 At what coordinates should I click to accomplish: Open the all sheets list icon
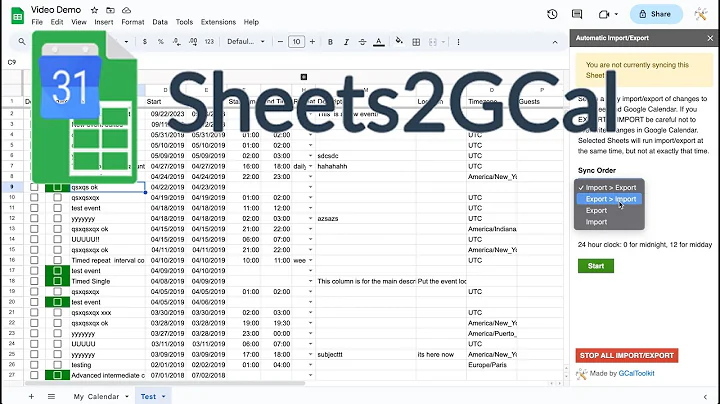(x=51, y=396)
